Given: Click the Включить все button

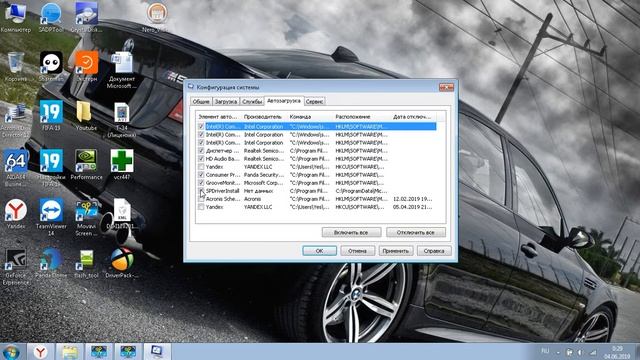Looking at the screenshot, I should pos(351,232).
